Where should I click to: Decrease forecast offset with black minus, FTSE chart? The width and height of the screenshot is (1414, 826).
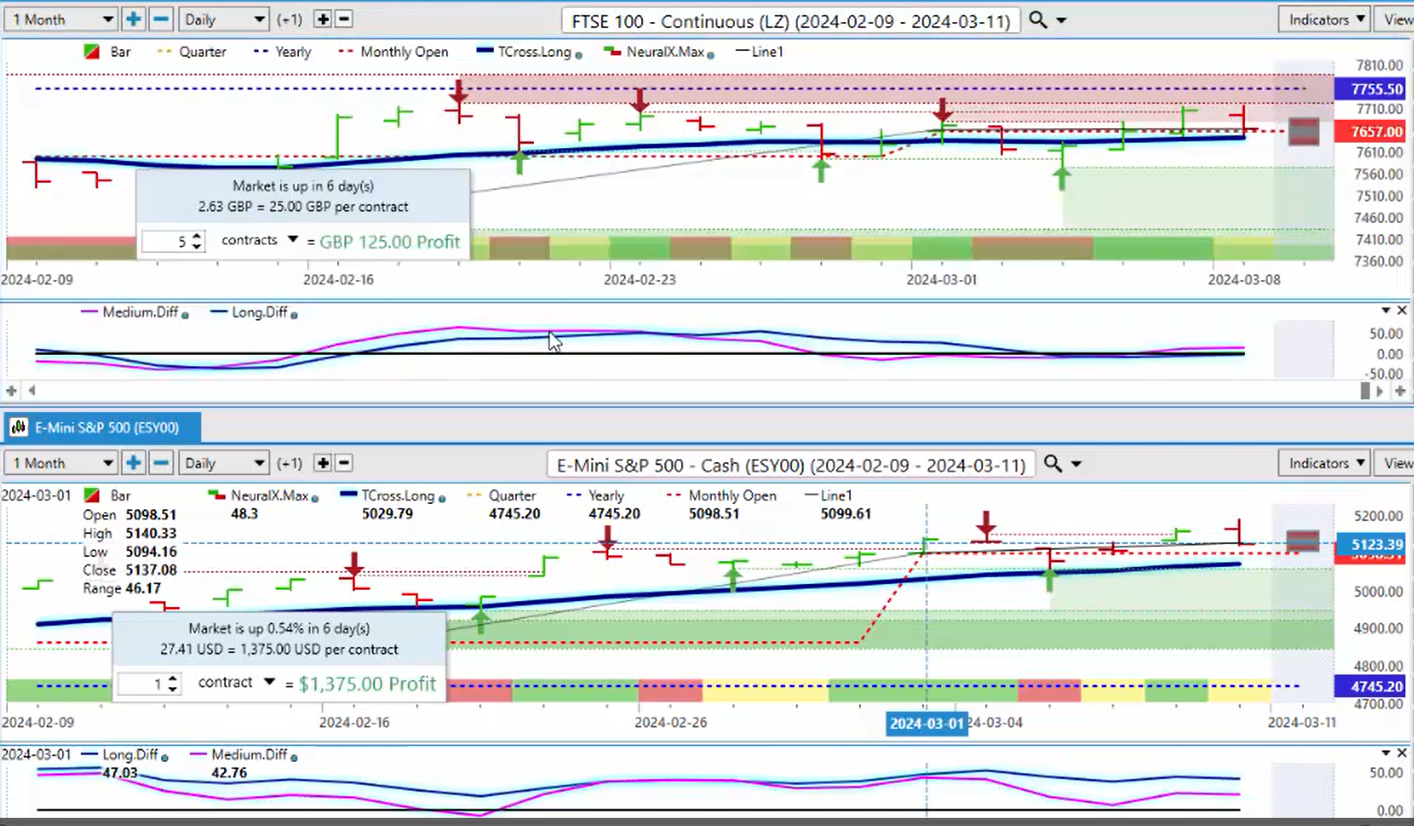pos(343,19)
